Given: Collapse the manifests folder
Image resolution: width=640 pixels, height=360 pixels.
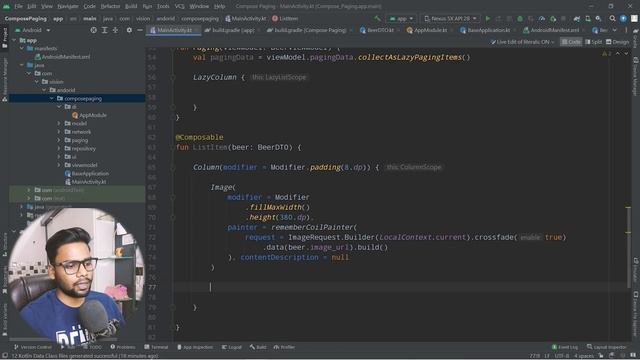Looking at the screenshot, I should point(22,48).
